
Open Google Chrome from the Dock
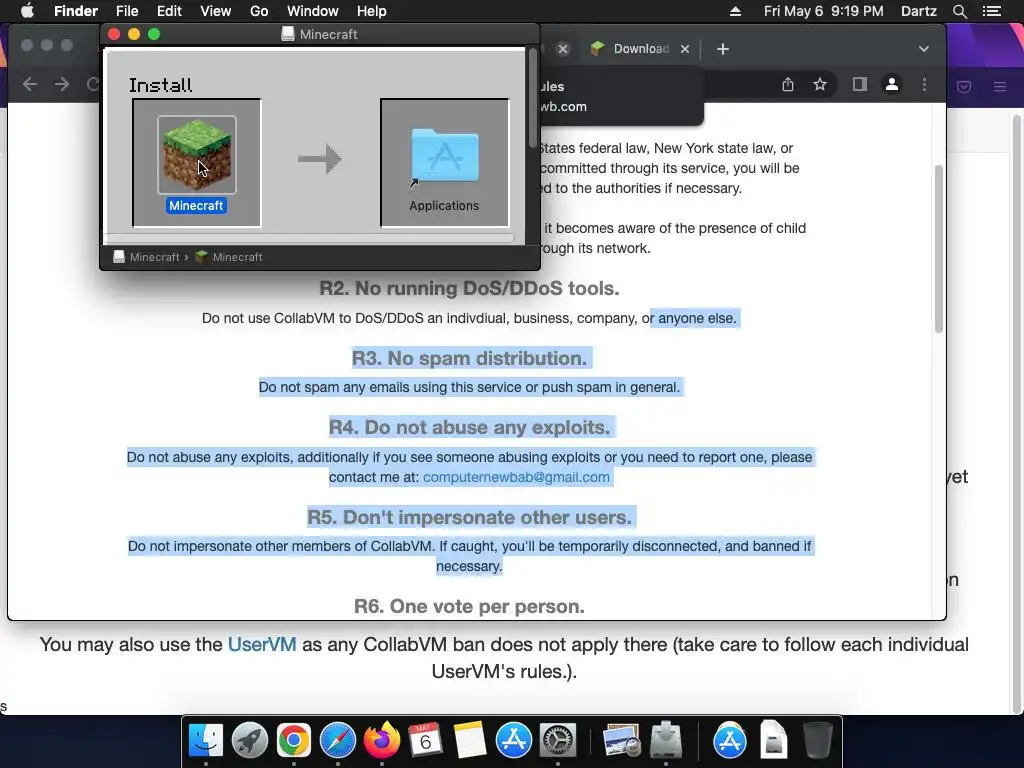(x=293, y=741)
